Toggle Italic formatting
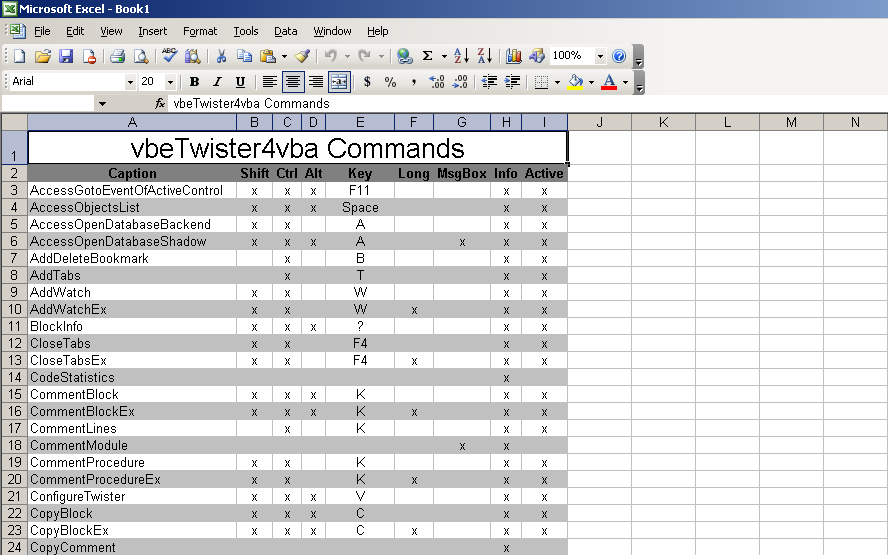This screenshot has height=555, width=888. [217, 82]
